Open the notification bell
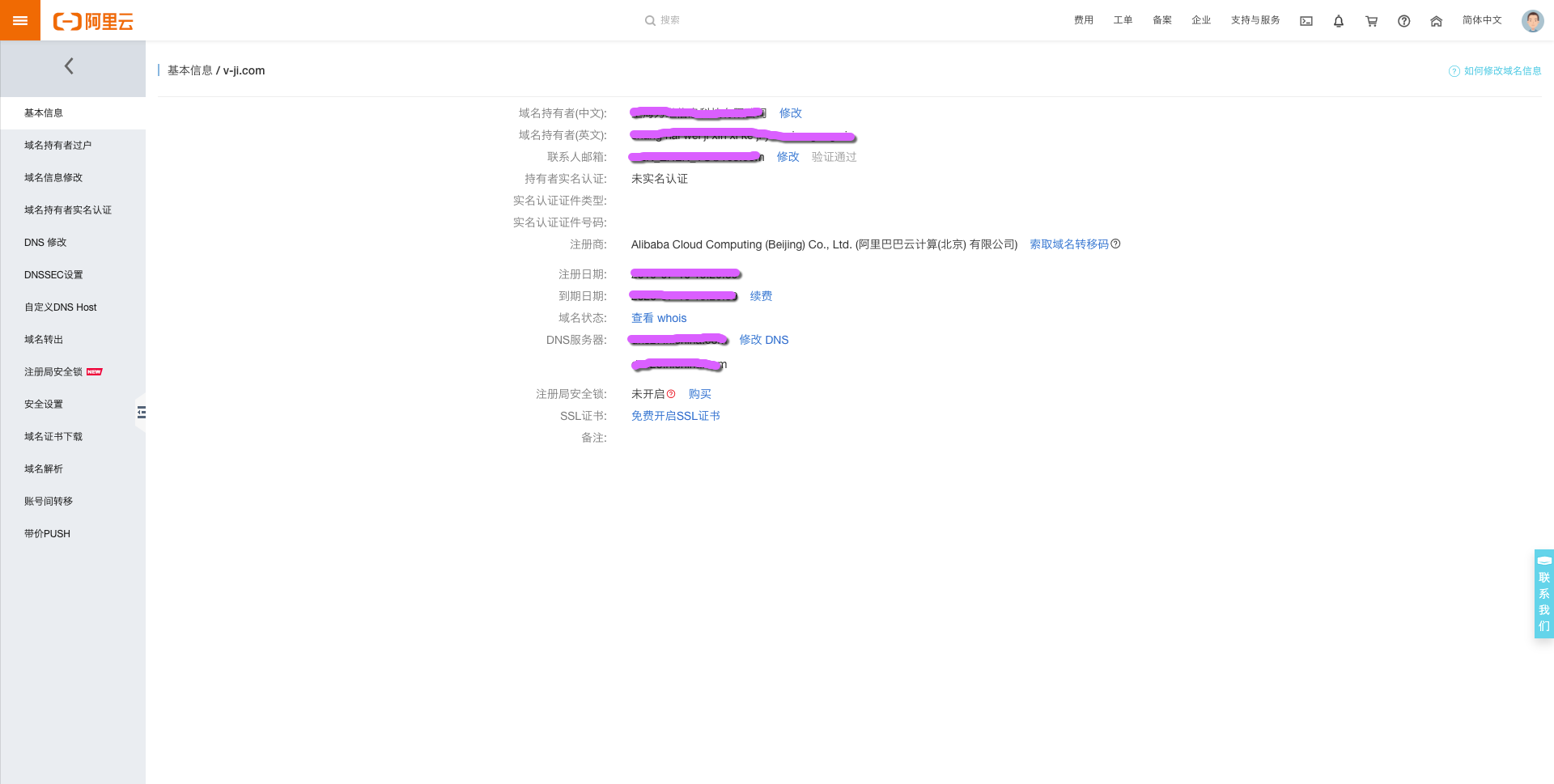This screenshot has height=784, width=1554. point(1339,21)
